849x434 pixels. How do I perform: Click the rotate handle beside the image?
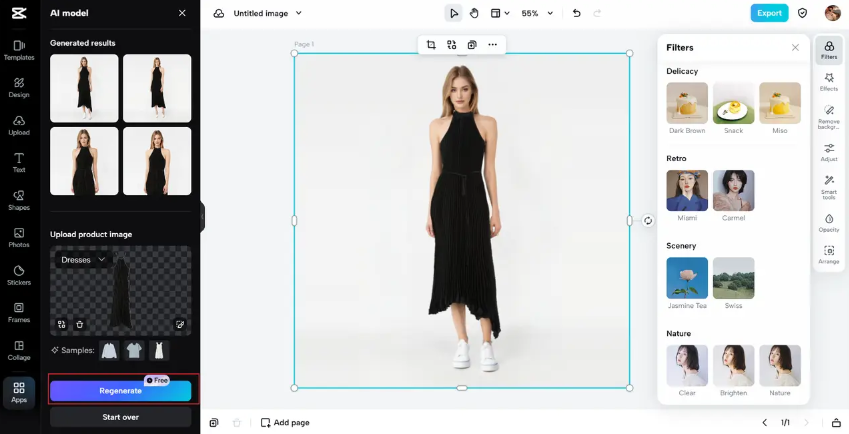(x=648, y=220)
